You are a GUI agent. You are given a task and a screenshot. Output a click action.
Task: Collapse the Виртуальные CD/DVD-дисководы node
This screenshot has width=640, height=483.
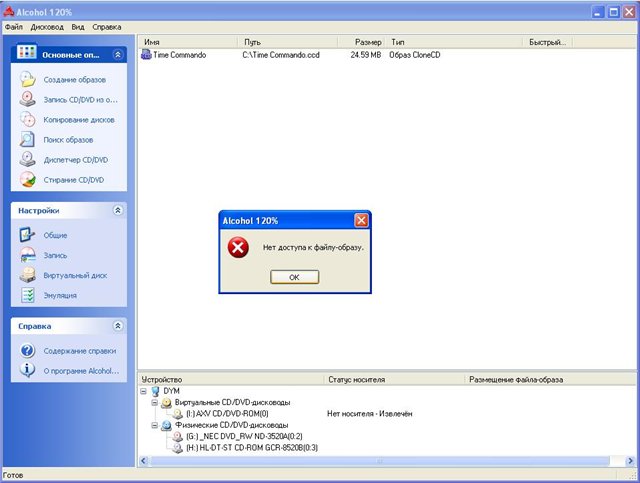point(154,403)
